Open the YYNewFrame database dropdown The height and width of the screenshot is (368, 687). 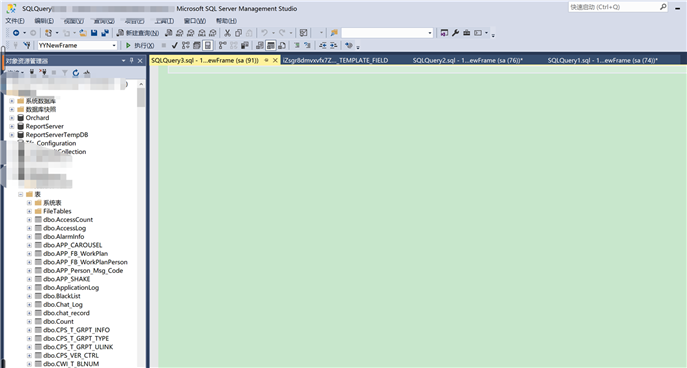114,45
